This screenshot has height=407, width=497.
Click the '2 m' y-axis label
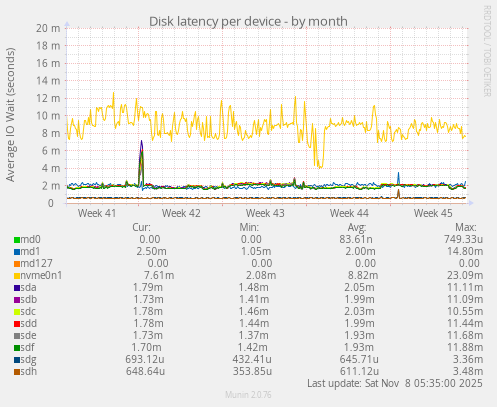click(x=51, y=186)
